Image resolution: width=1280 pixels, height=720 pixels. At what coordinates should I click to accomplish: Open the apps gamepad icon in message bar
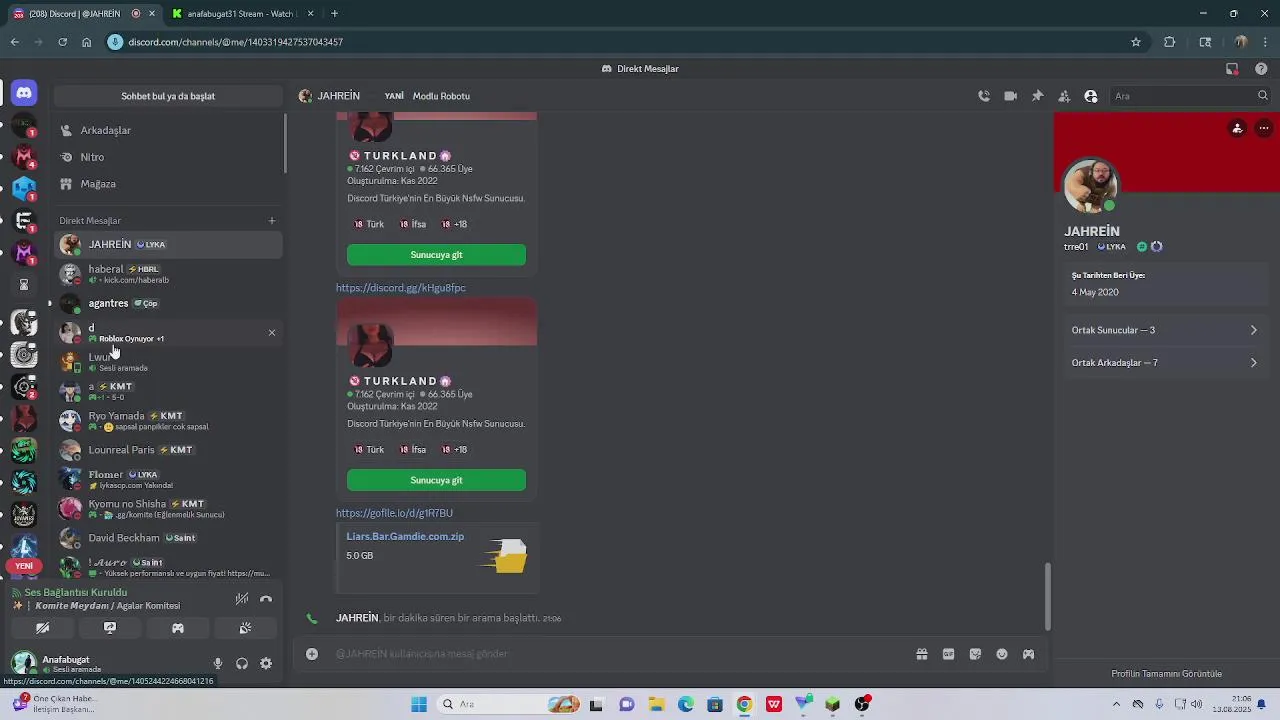click(1028, 654)
